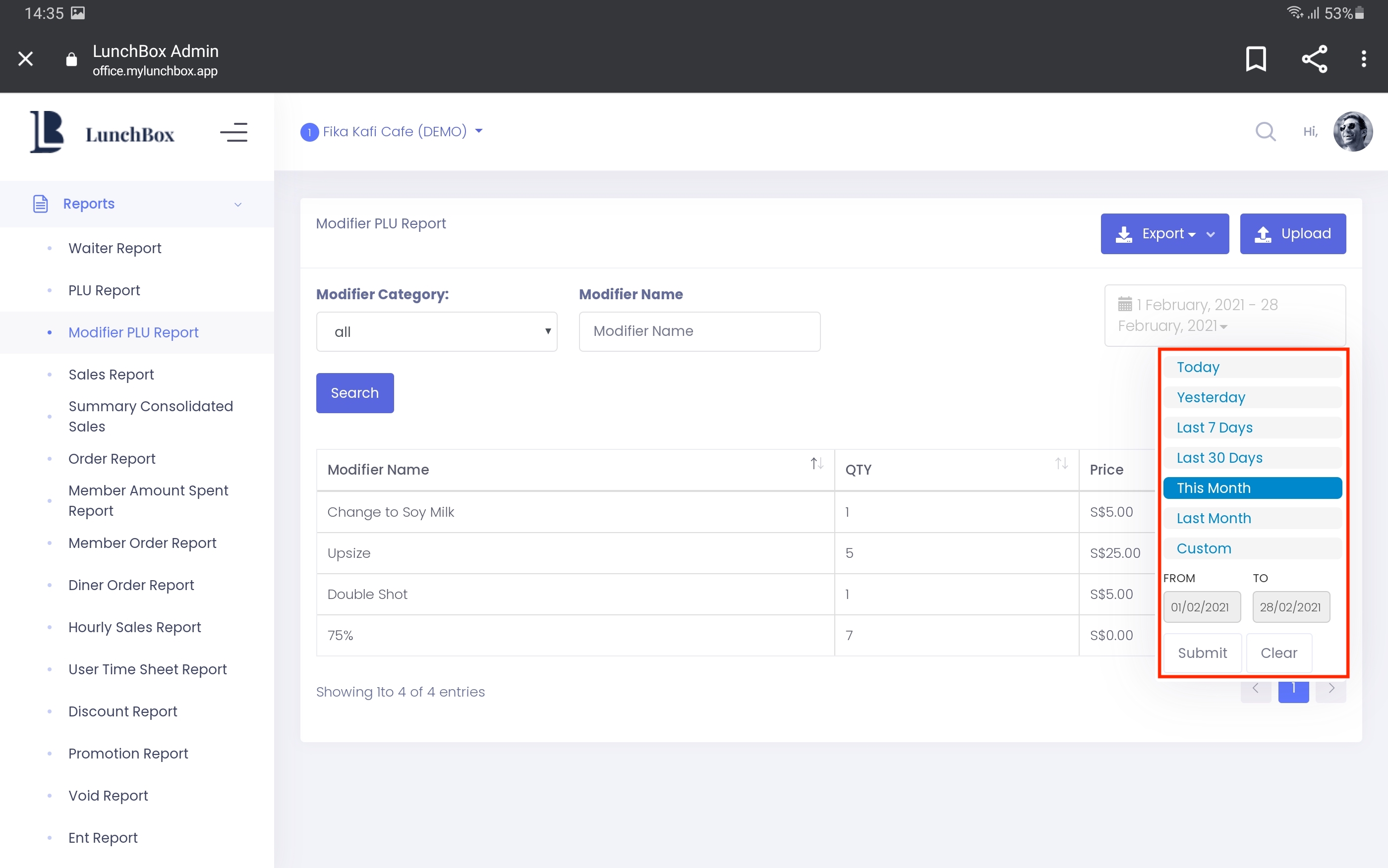
Task: Sort table by Modifier Name arrows
Action: [x=816, y=463]
